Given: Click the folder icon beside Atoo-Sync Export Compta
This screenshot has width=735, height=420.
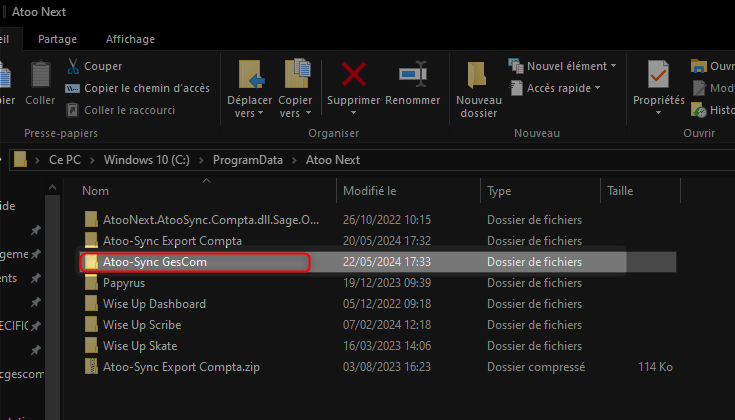Looking at the screenshot, I should [x=91, y=240].
